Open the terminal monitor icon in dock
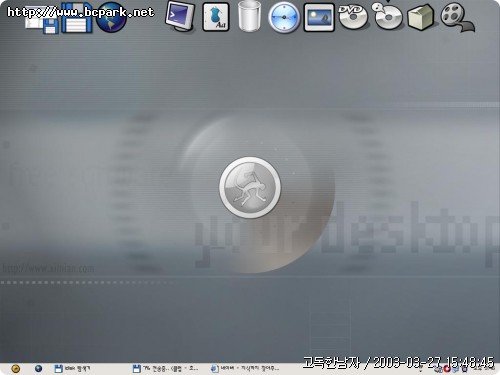Viewport: 500px width, 375px height. (x=180, y=17)
